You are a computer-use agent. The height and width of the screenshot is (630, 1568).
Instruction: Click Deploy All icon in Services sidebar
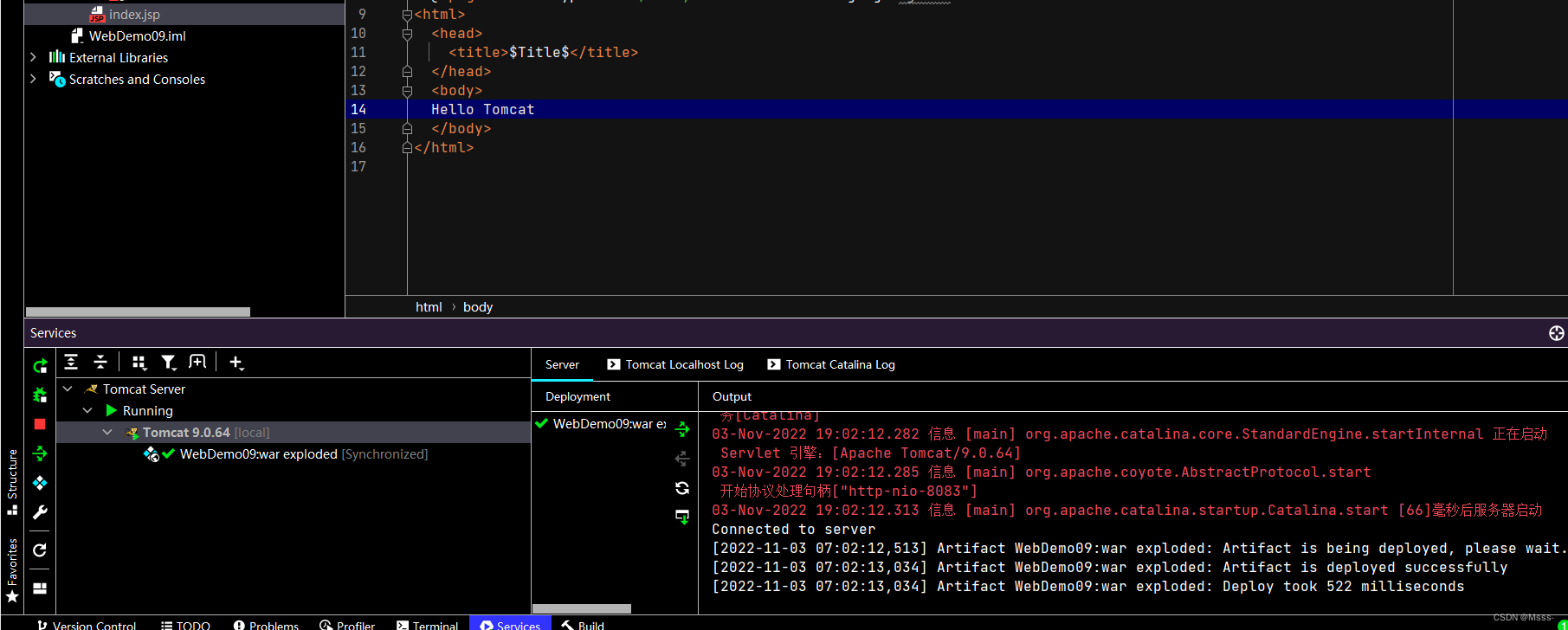tap(40, 453)
